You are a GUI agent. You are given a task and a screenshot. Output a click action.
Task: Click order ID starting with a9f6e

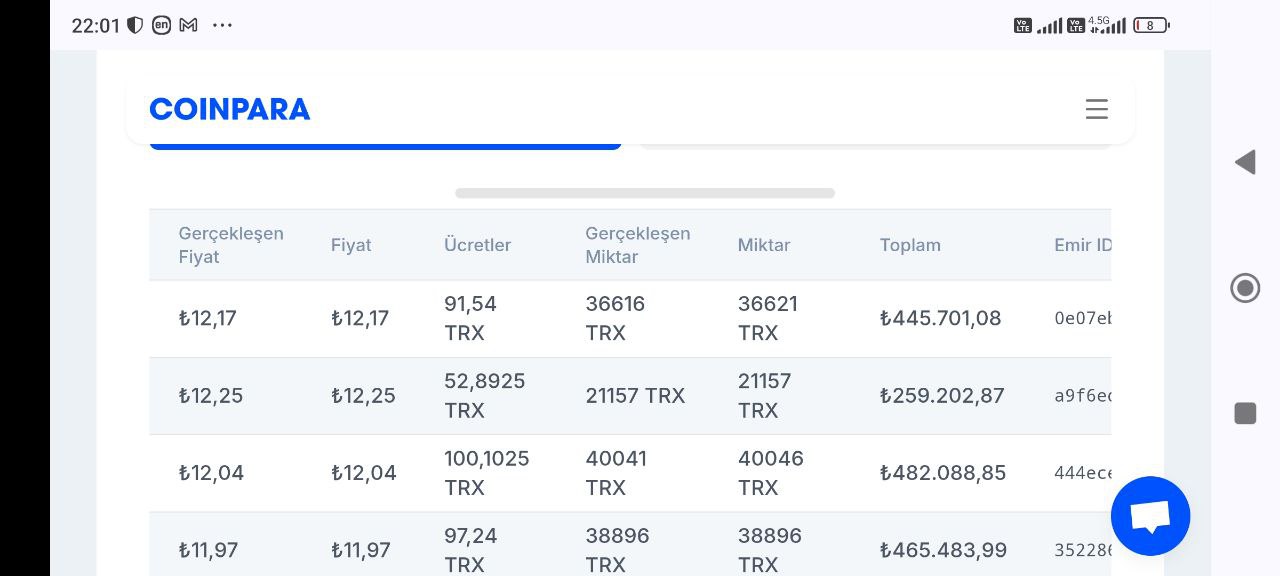1083,396
